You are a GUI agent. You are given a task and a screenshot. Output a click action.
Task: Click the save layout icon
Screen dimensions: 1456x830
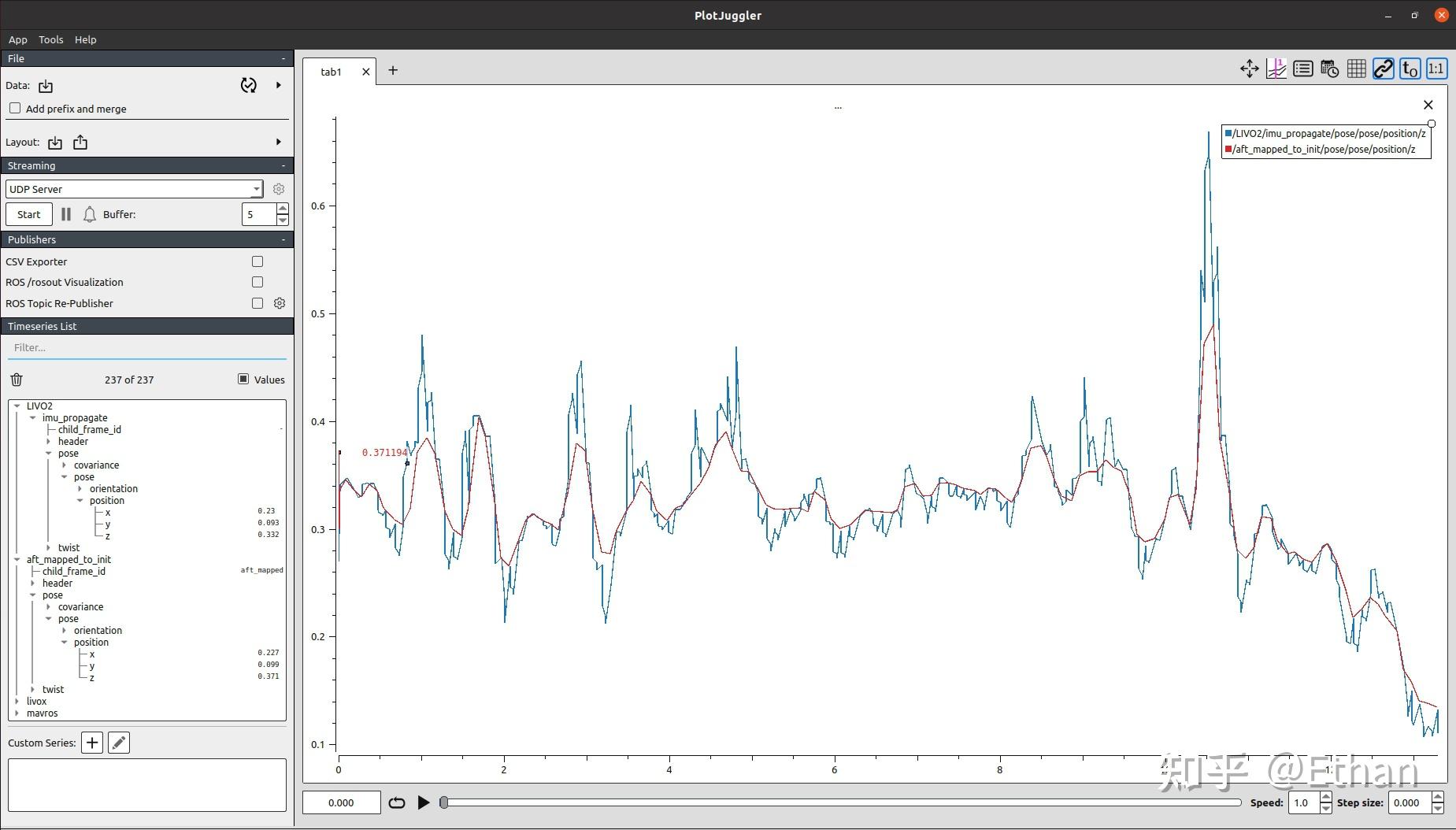coord(80,143)
